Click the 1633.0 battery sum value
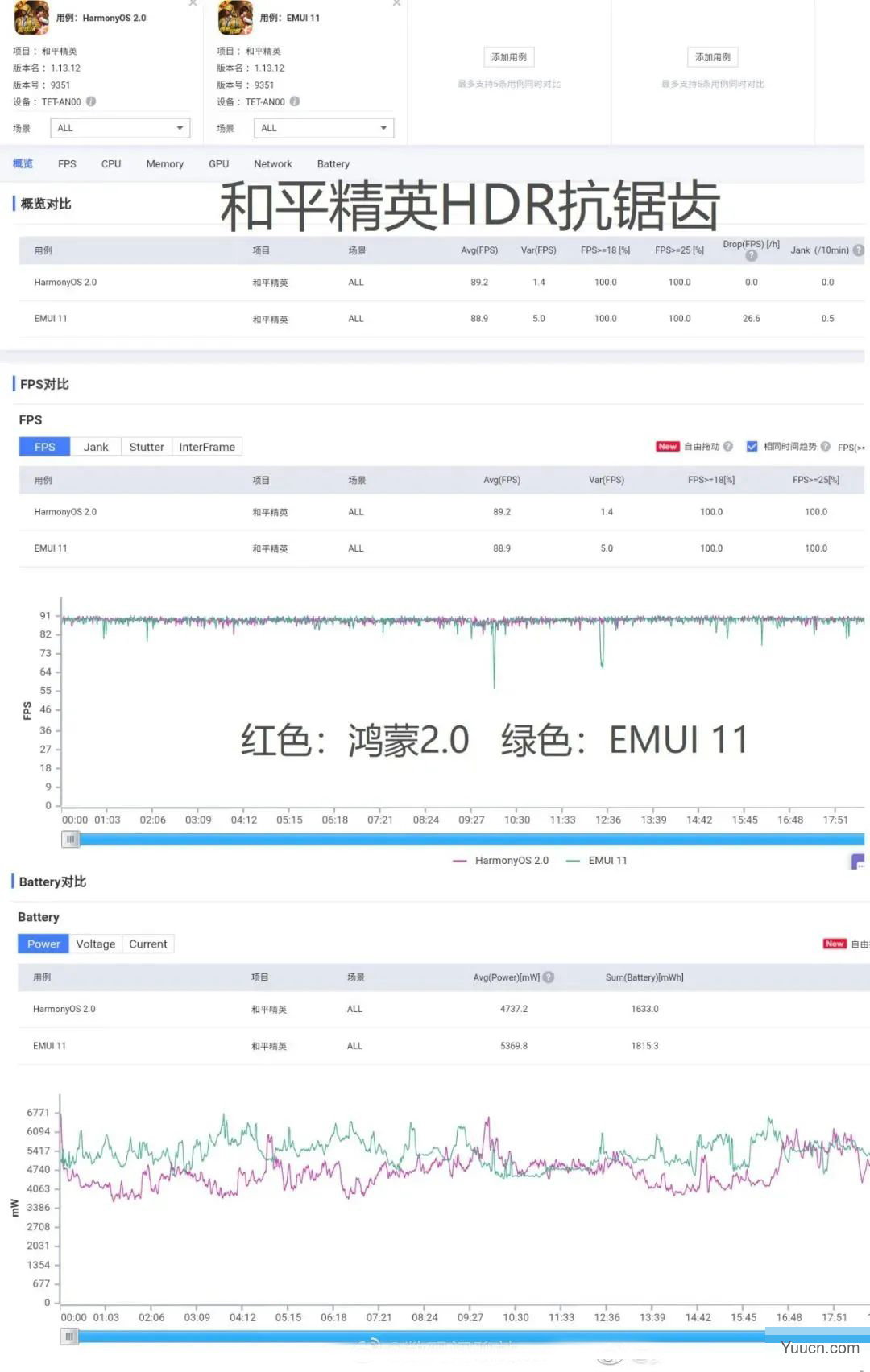 pos(644,1009)
